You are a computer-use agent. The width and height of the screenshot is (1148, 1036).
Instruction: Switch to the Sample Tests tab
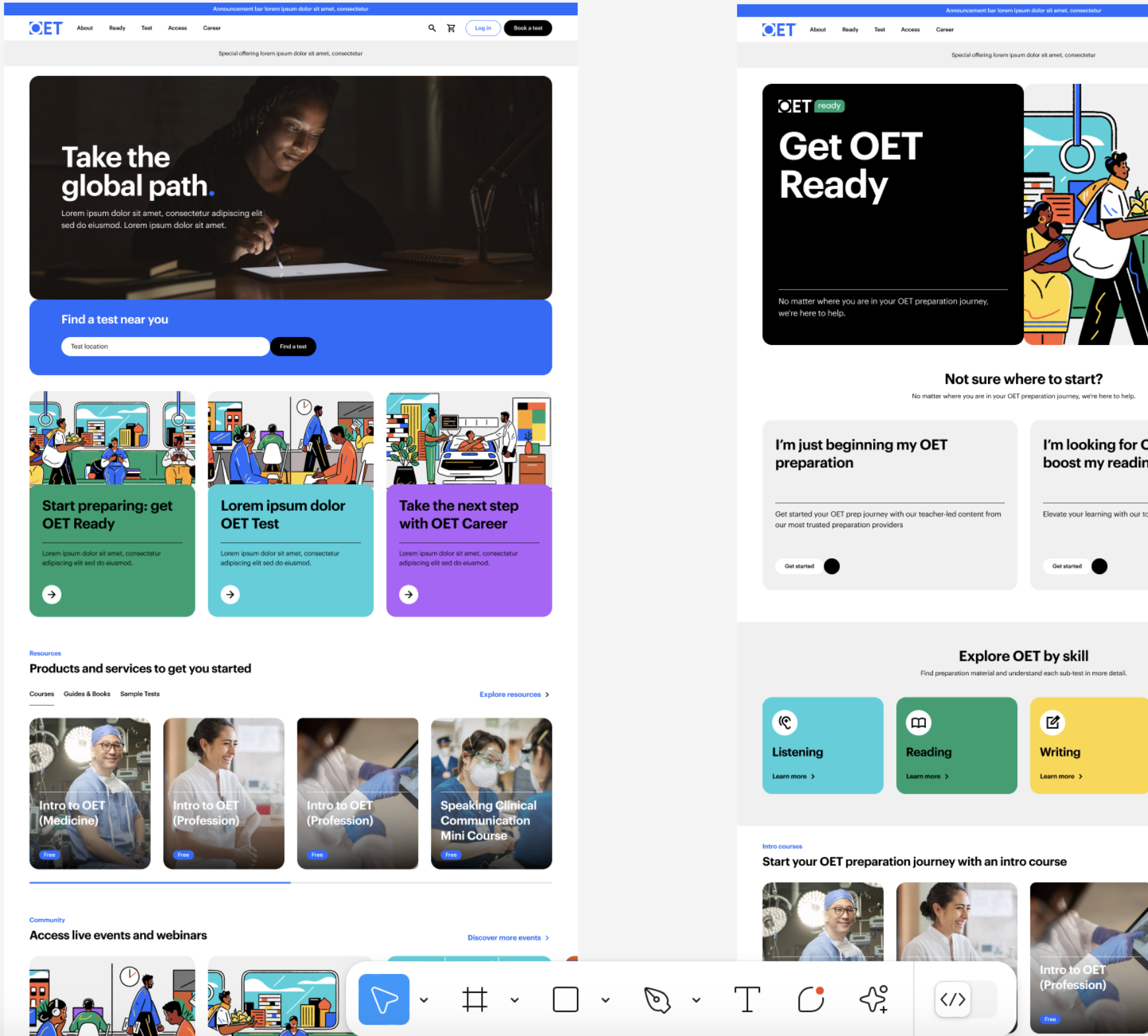[139, 694]
